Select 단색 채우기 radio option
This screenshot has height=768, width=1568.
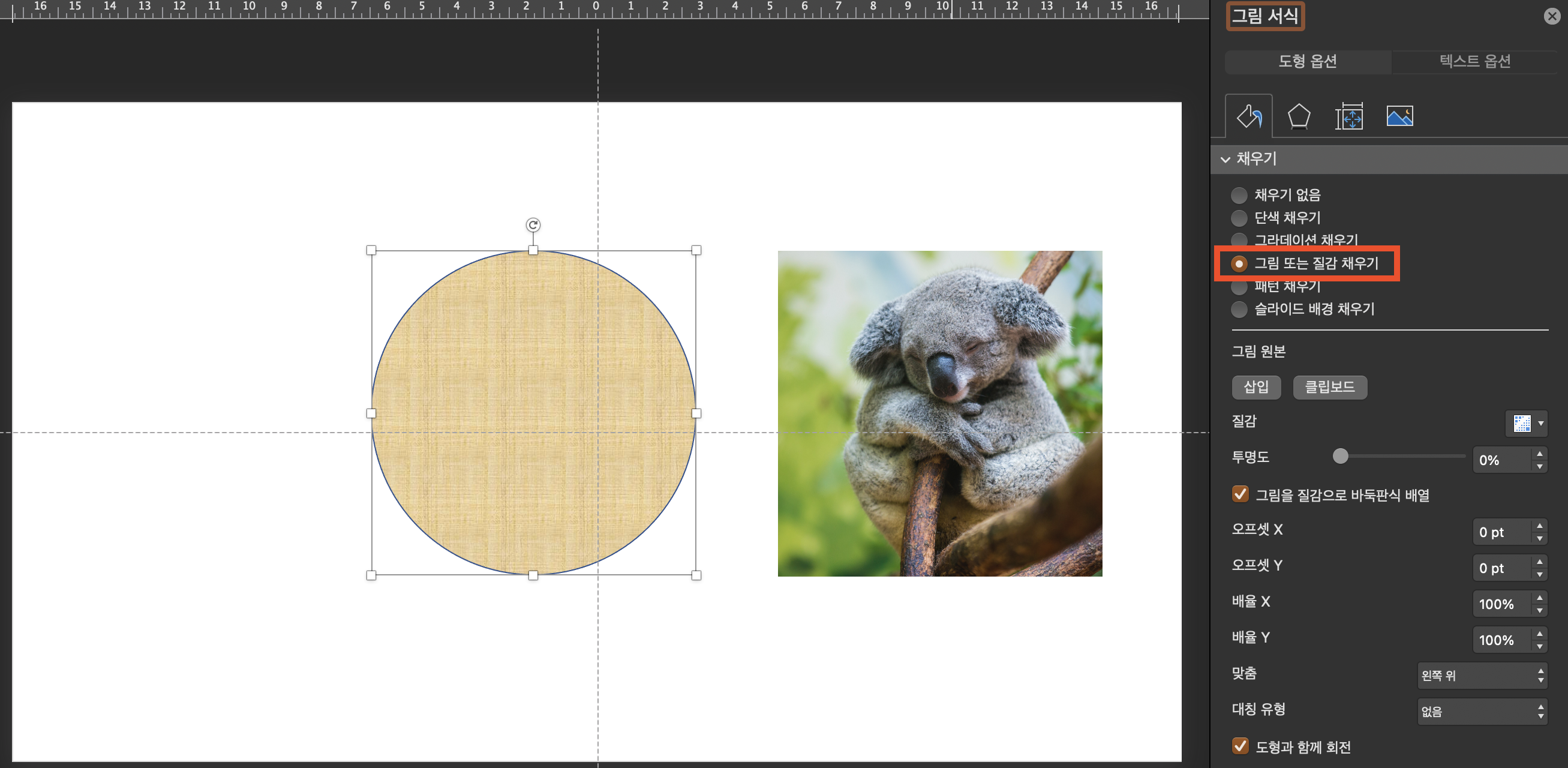click(1239, 217)
